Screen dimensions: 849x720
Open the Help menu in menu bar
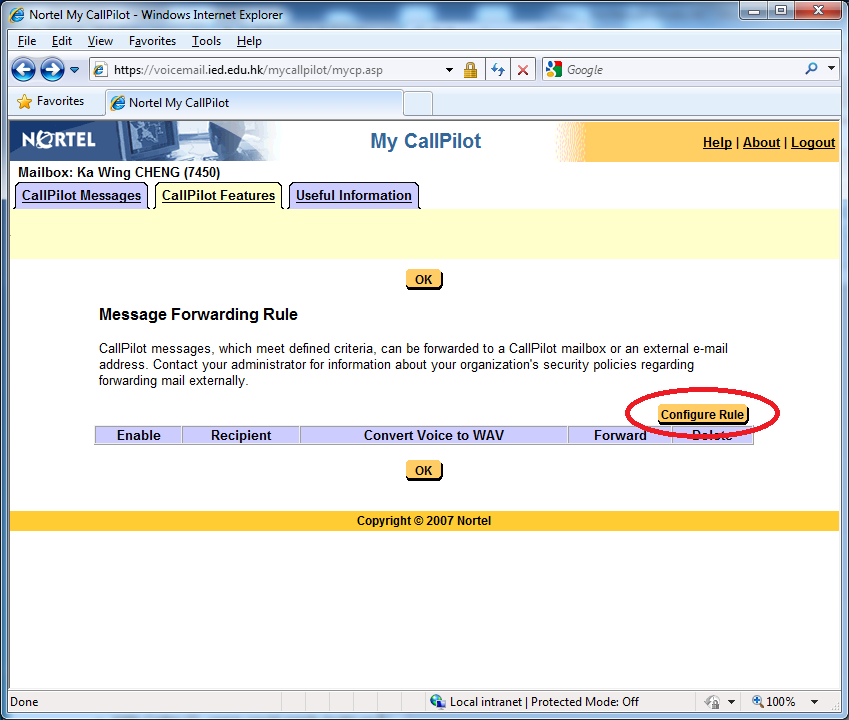tap(249, 41)
